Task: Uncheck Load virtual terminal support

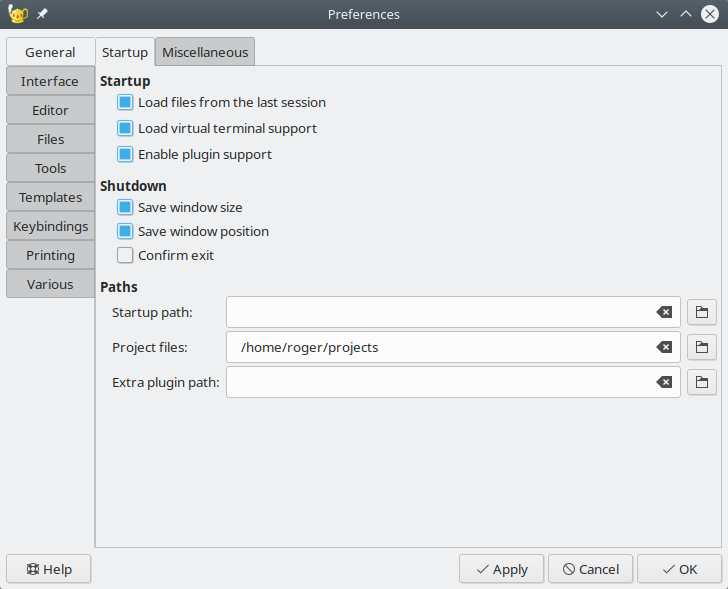Action: [x=125, y=128]
